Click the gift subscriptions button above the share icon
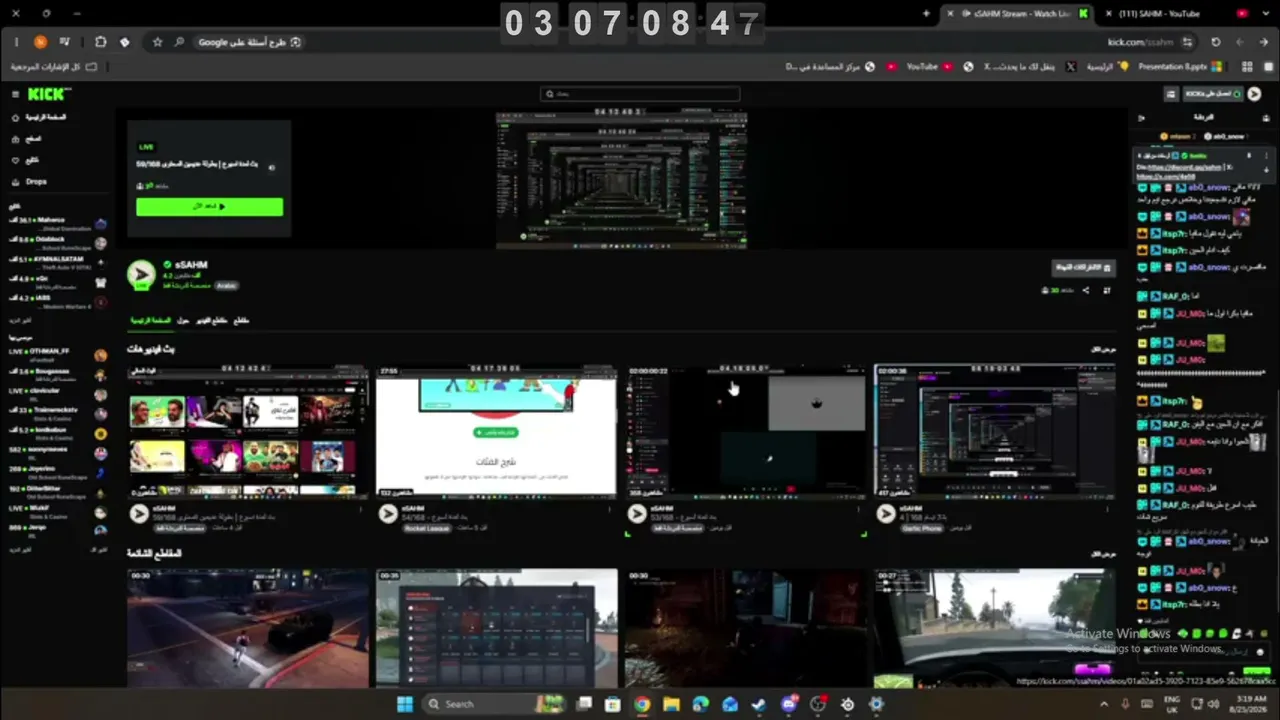This screenshot has height=720, width=1280. click(x=1083, y=267)
